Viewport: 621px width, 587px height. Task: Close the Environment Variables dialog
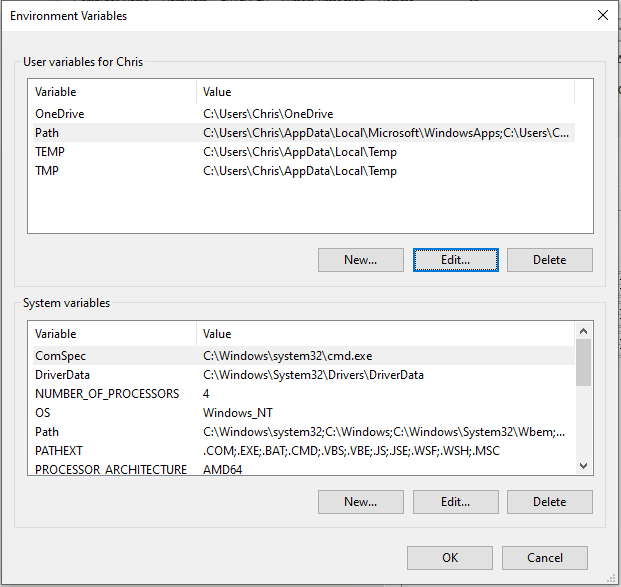pos(602,15)
